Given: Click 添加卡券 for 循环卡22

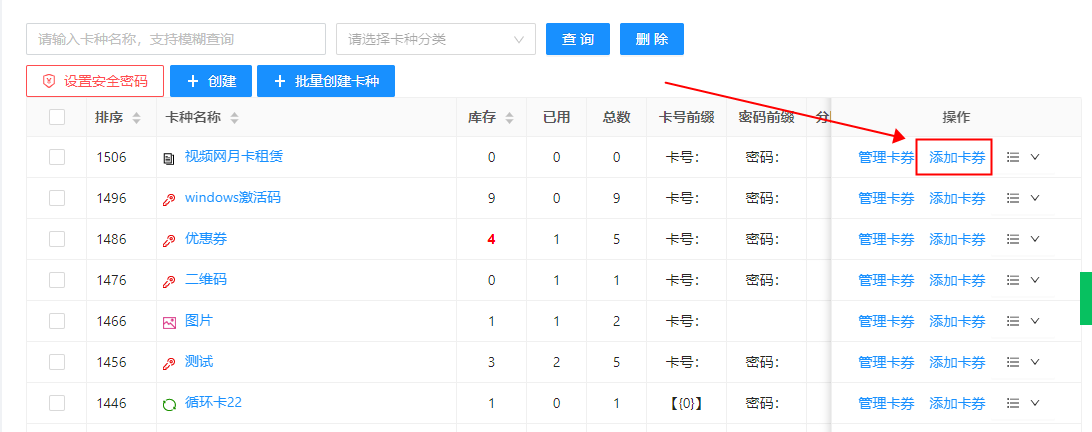Looking at the screenshot, I should [x=958, y=403].
